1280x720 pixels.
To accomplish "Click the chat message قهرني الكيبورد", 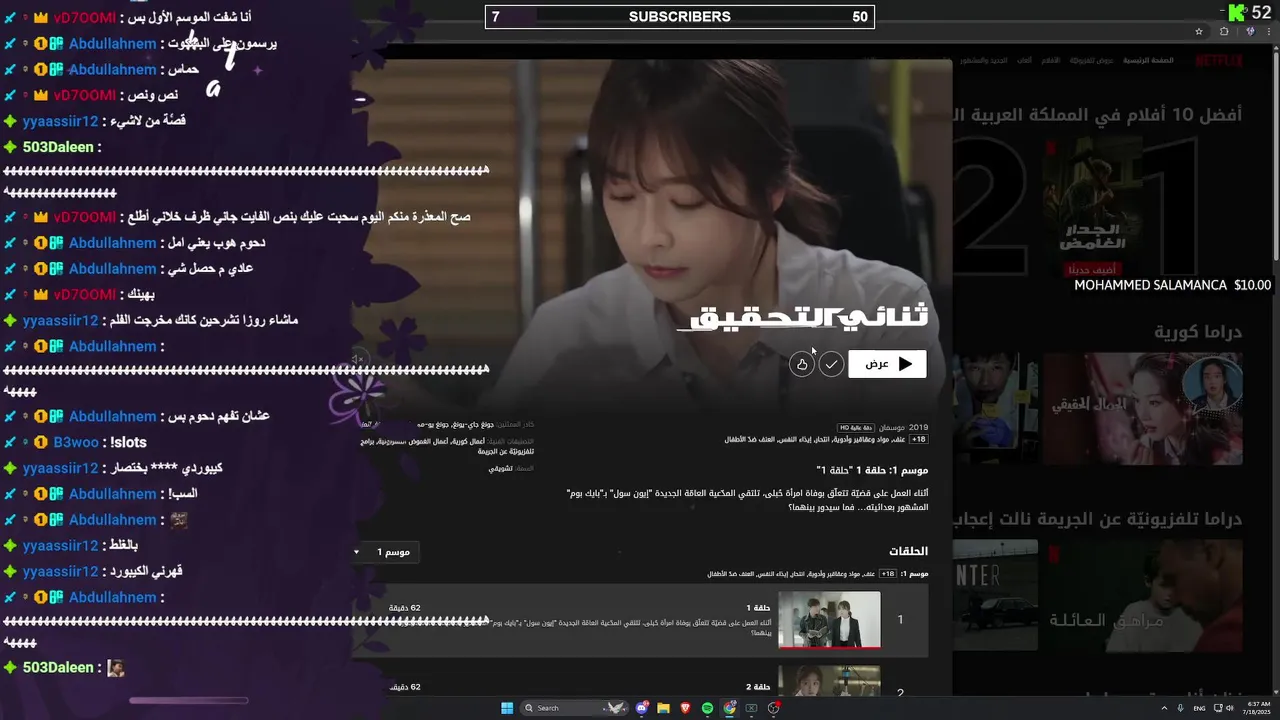I will pyautogui.click(x=146, y=572).
